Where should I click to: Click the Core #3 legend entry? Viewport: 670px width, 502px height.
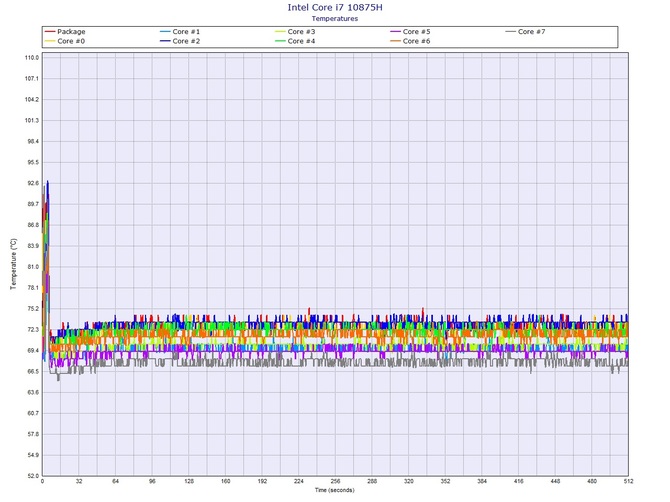[x=295, y=32]
